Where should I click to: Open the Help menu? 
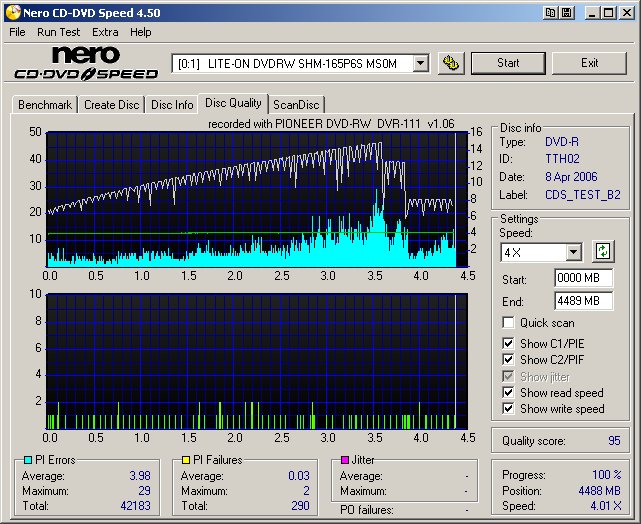[141, 32]
